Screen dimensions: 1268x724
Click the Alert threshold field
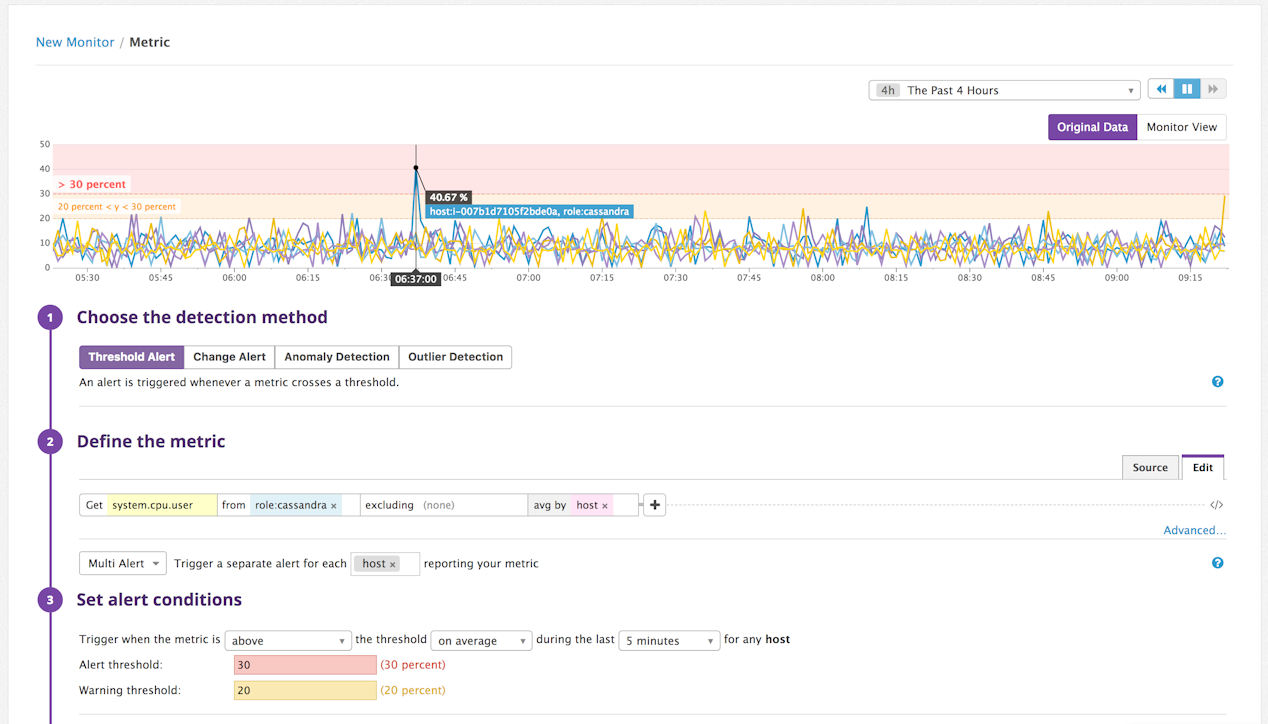305,665
